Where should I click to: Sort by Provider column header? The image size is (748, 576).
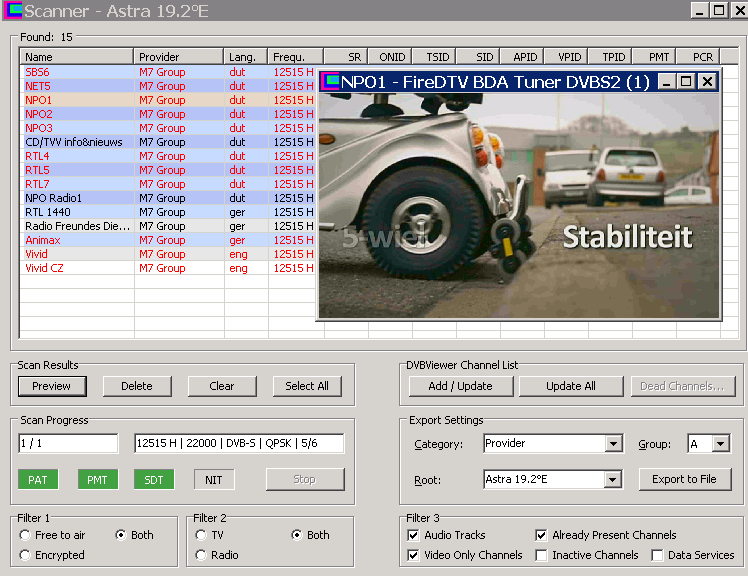(x=178, y=57)
